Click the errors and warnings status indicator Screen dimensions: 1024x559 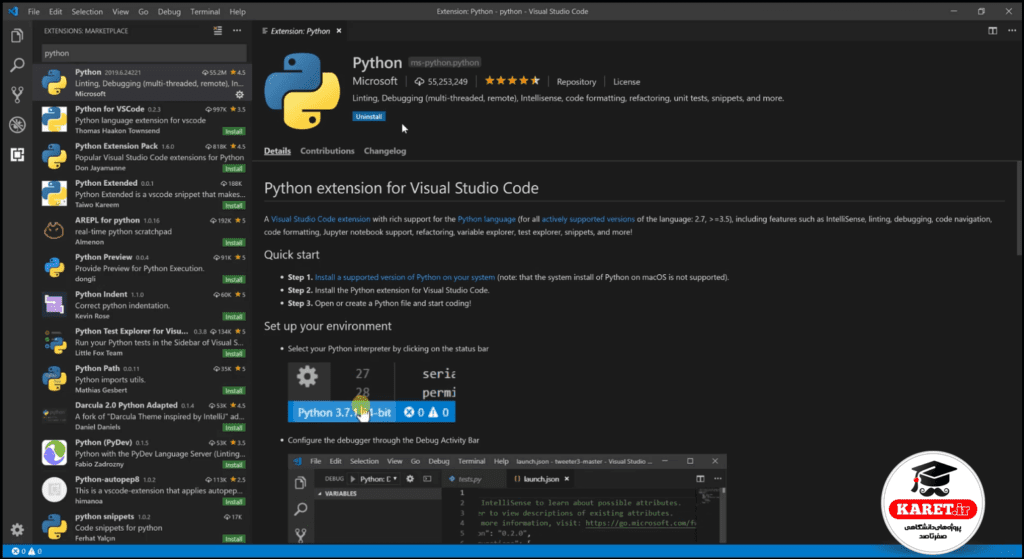point(26,551)
